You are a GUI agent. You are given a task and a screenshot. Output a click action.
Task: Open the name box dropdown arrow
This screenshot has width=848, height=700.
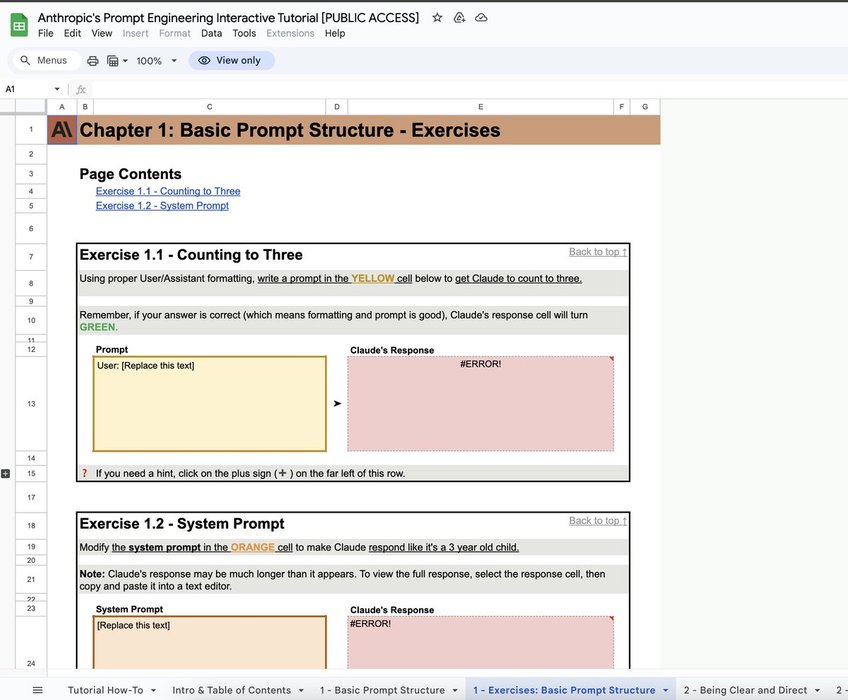57,89
